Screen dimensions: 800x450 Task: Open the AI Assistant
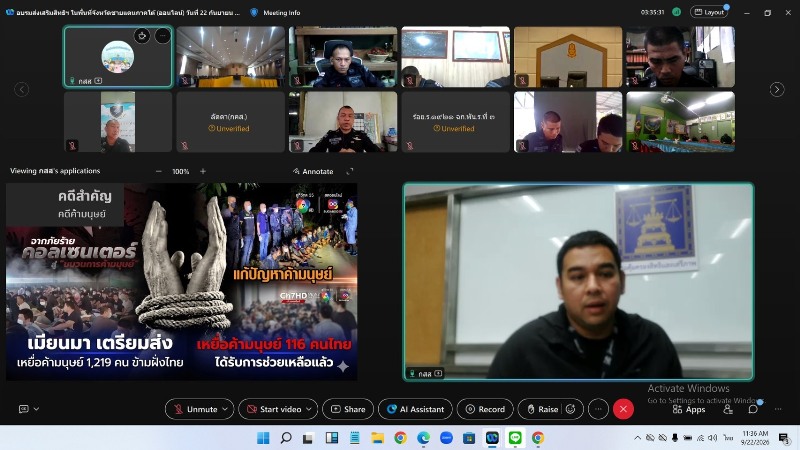pos(415,409)
